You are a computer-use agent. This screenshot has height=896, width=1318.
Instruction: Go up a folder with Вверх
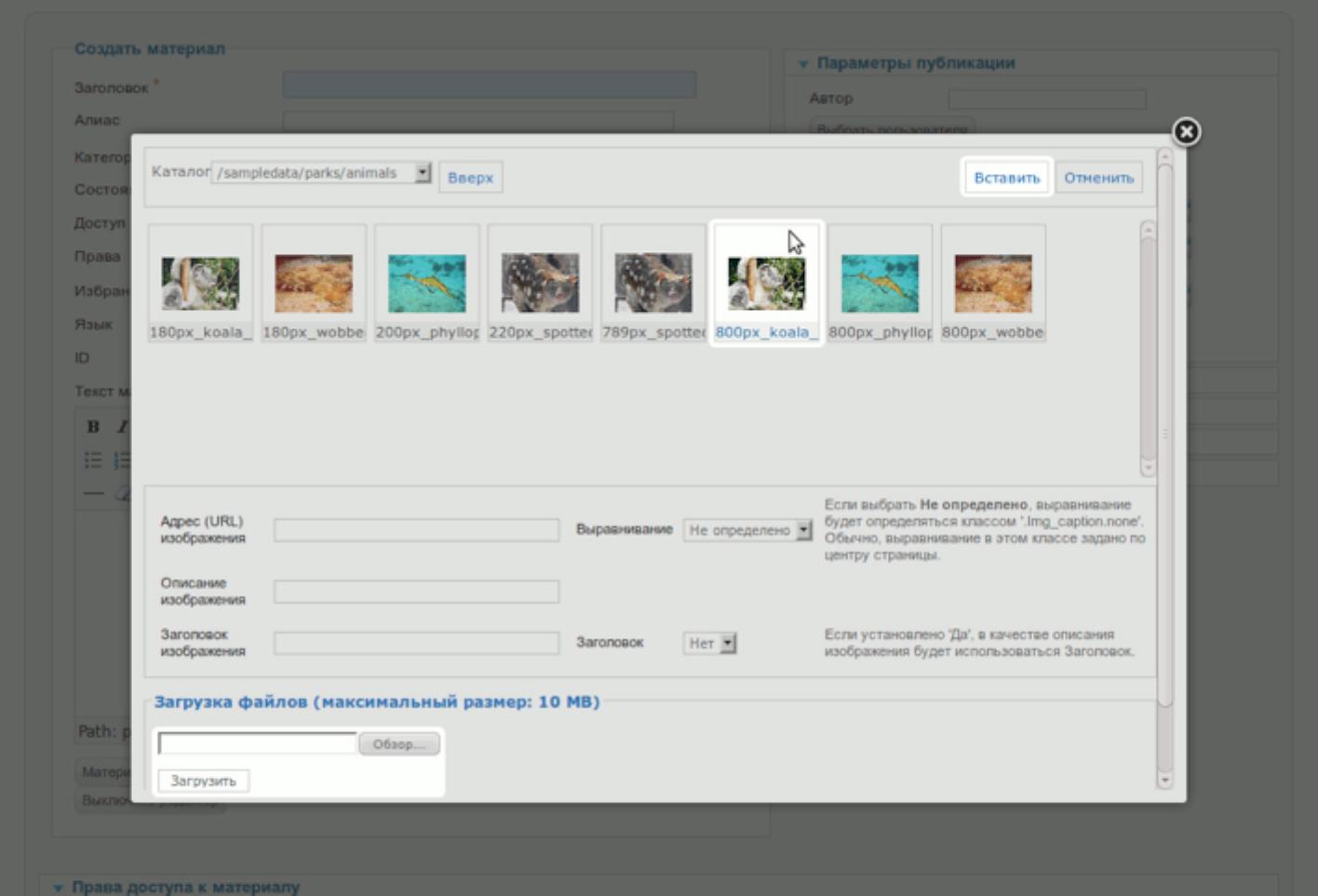[x=470, y=178]
